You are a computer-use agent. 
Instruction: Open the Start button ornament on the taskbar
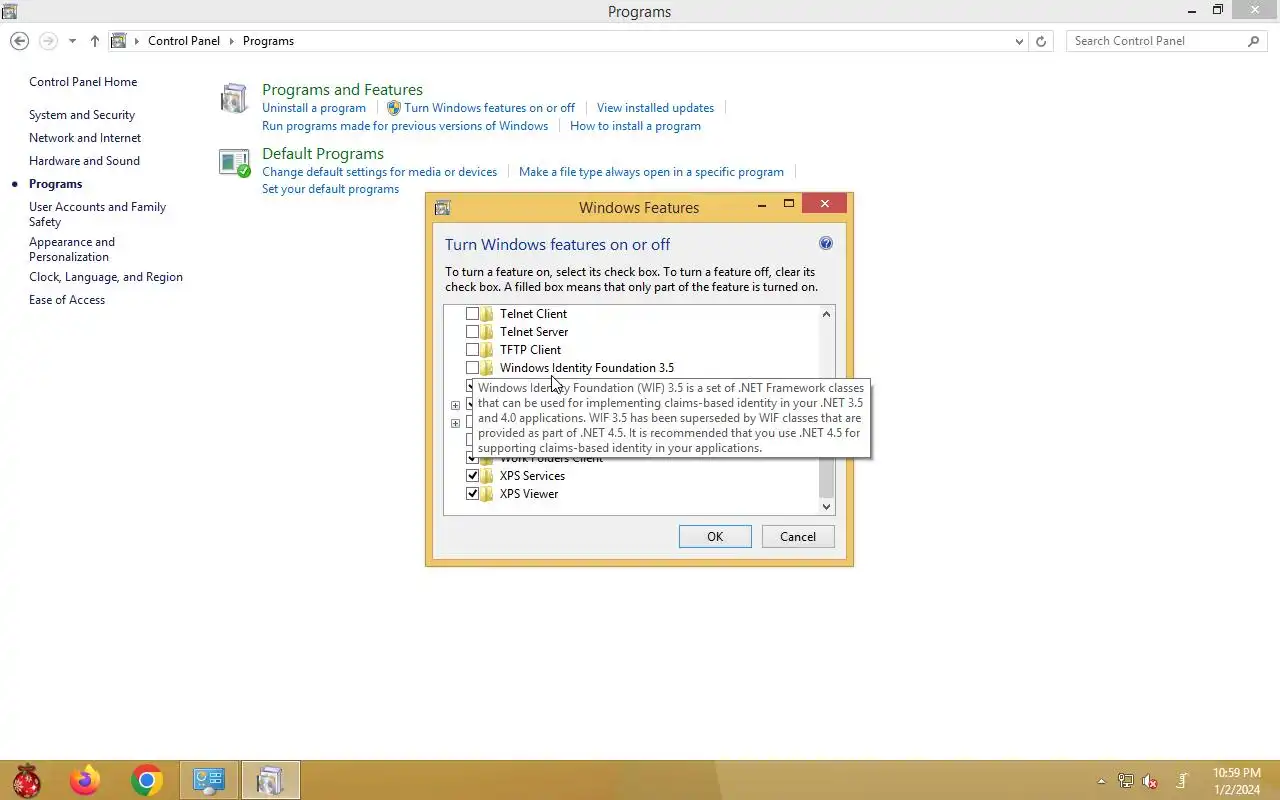(26, 780)
